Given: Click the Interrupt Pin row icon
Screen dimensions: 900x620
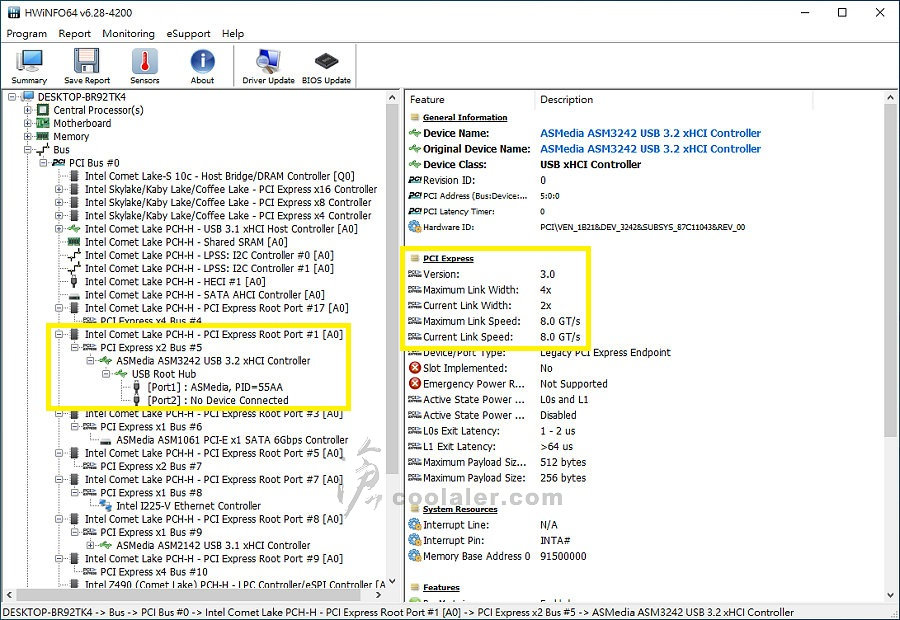Looking at the screenshot, I should [x=414, y=540].
